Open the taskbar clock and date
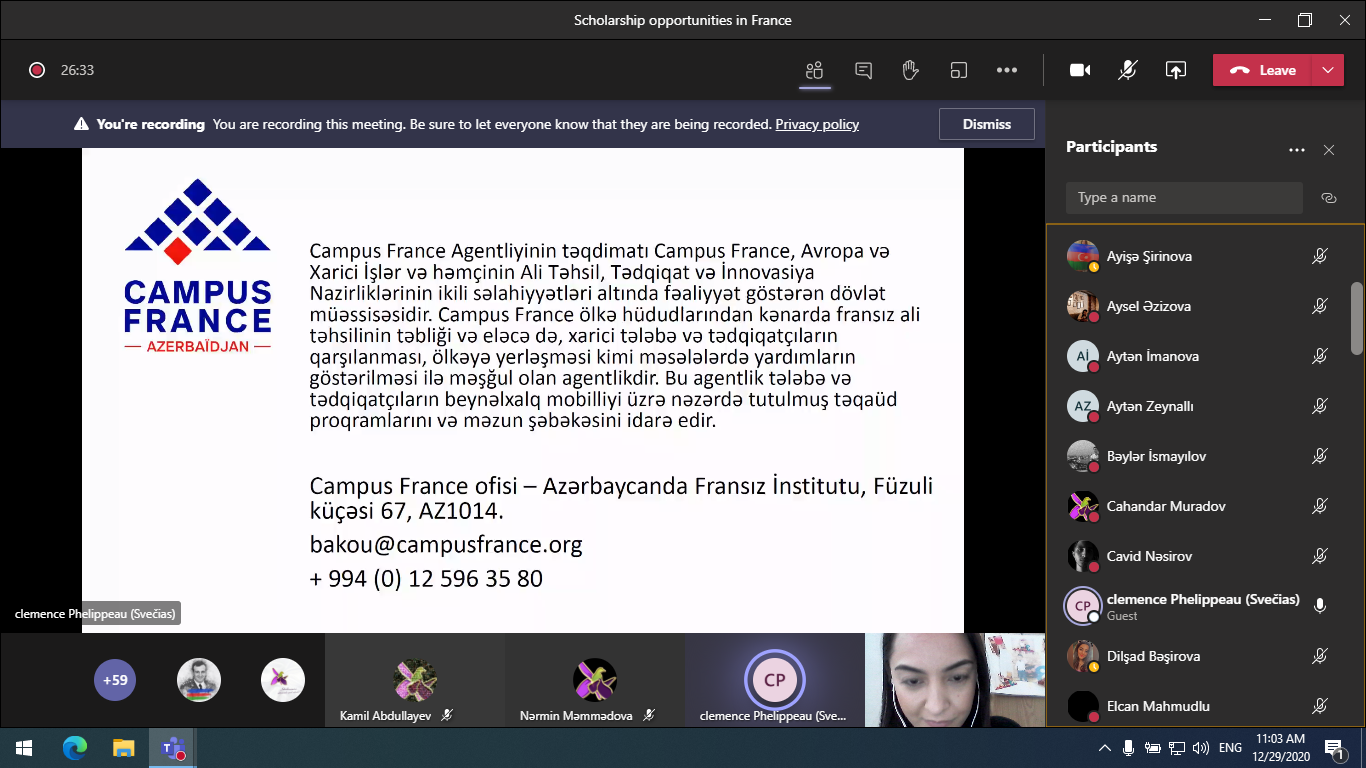 [1282, 747]
